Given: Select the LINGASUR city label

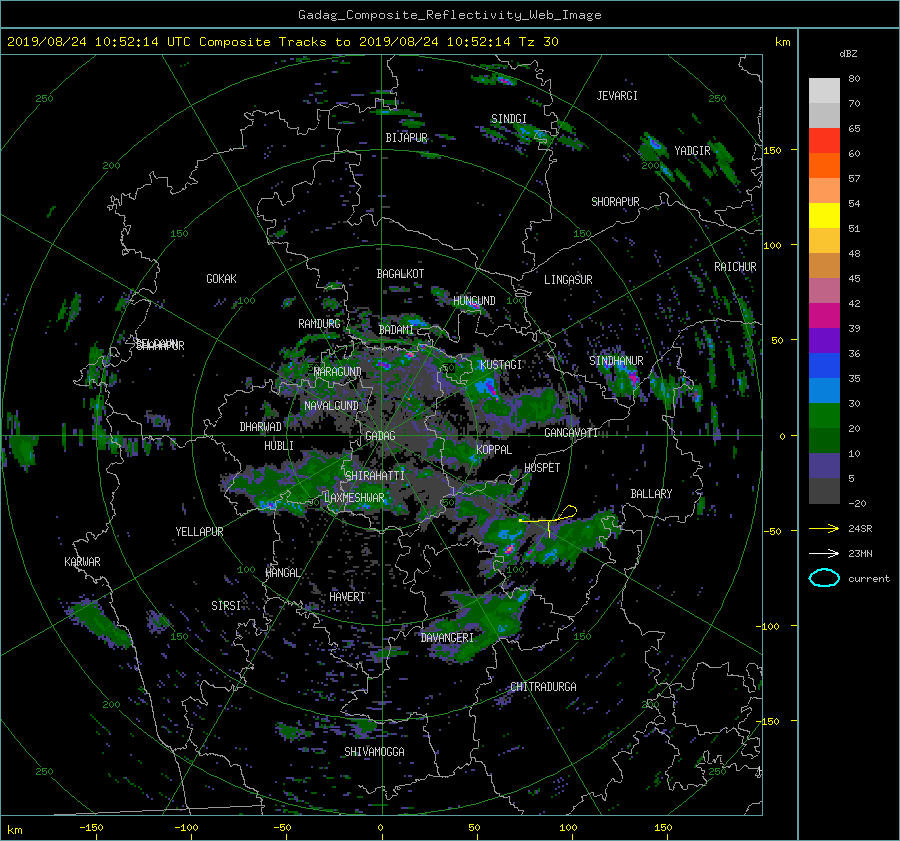Looking at the screenshot, I should pos(568,280).
